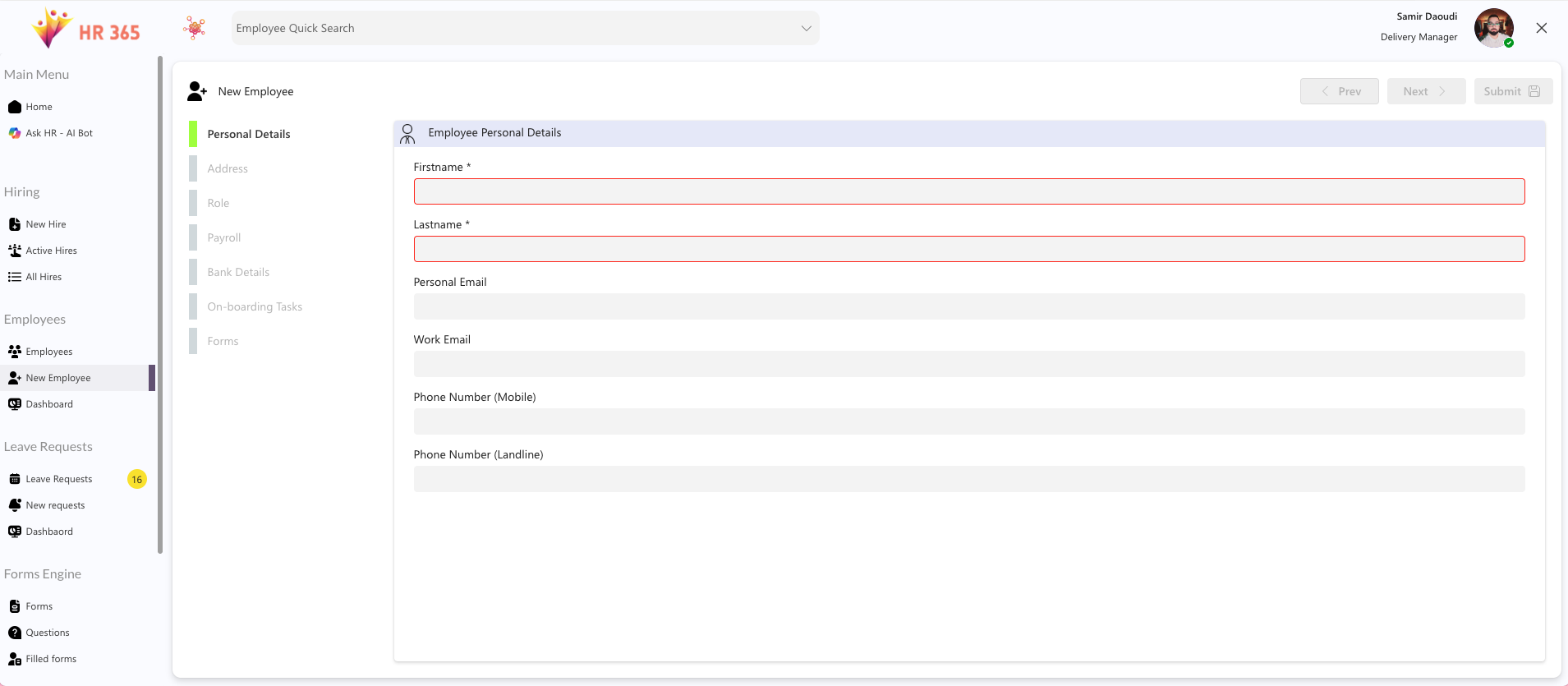Image resolution: width=1568 pixels, height=686 pixels.
Task: Open Samir Daoudi profile avatar
Action: coord(1492,28)
